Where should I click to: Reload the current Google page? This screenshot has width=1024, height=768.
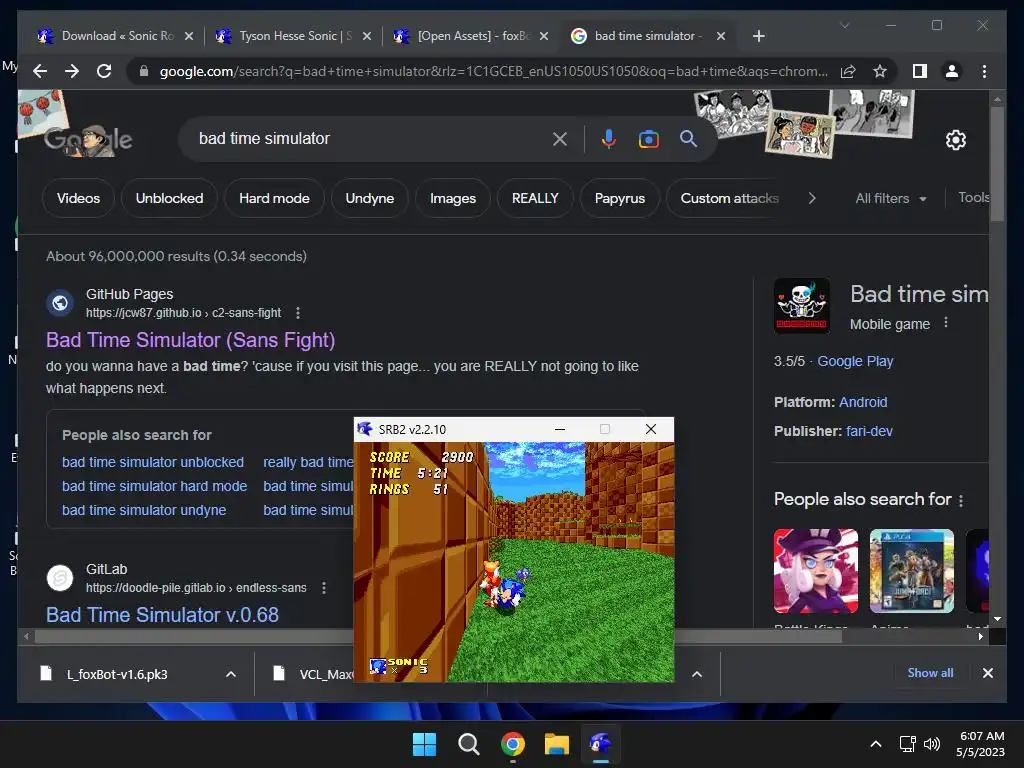point(104,71)
